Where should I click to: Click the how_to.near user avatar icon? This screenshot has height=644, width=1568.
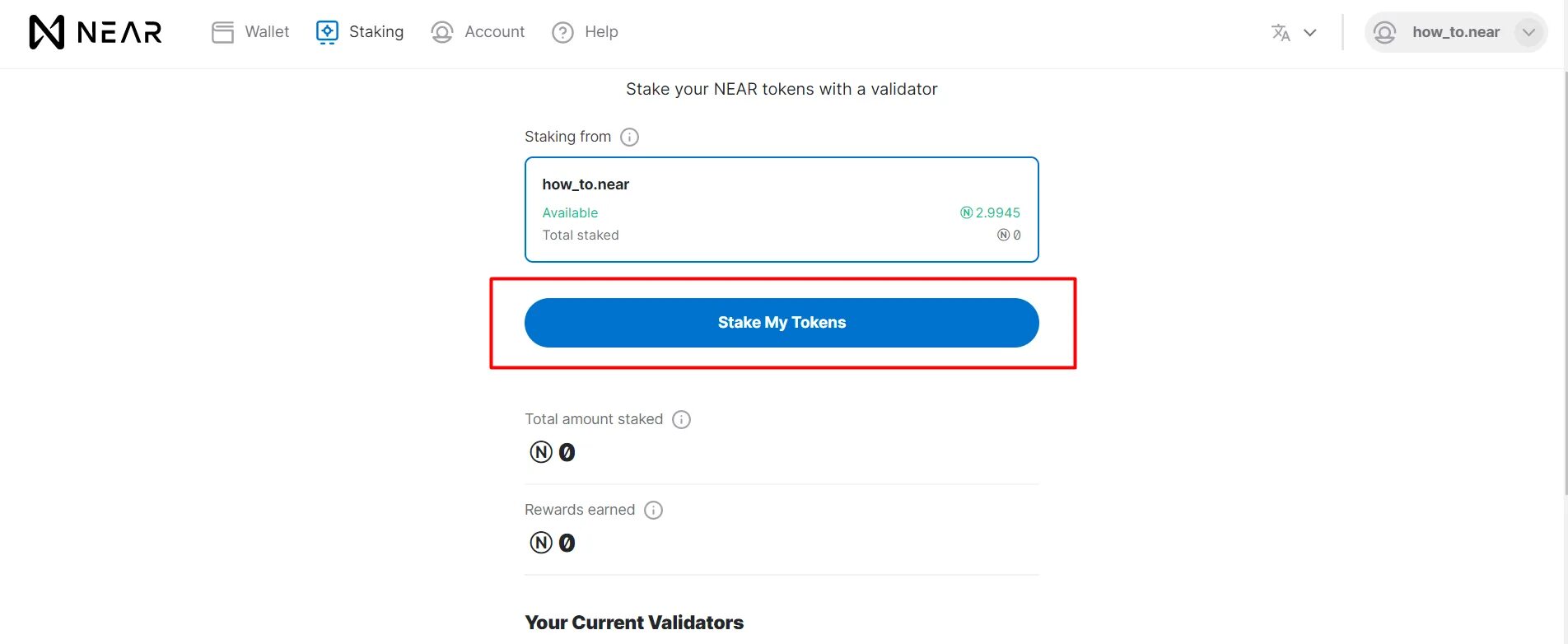point(1385,32)
